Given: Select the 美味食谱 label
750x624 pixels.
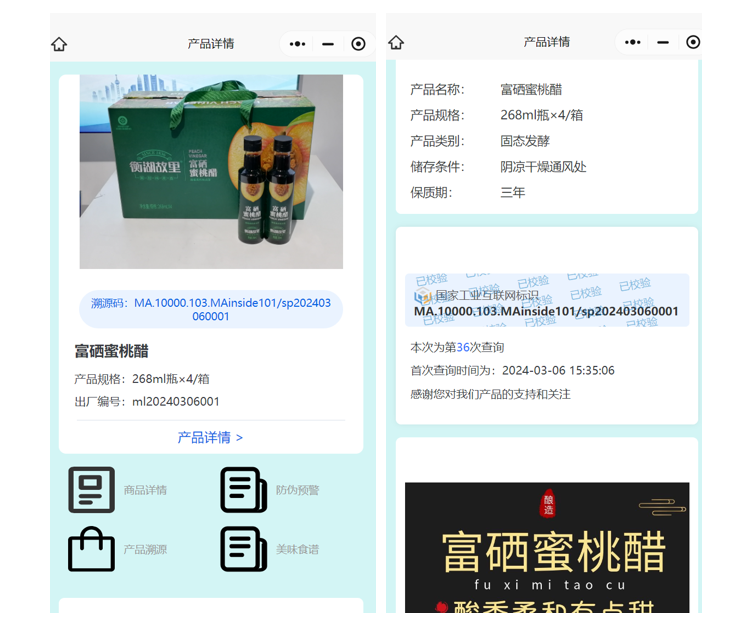Looking at the screenshot, I should point(298,549).
